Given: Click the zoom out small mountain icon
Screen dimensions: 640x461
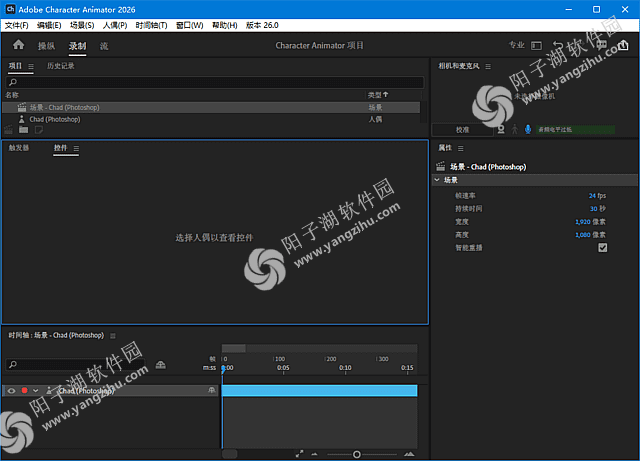Looking at the screenshot, I should click(x=314, y=454).
